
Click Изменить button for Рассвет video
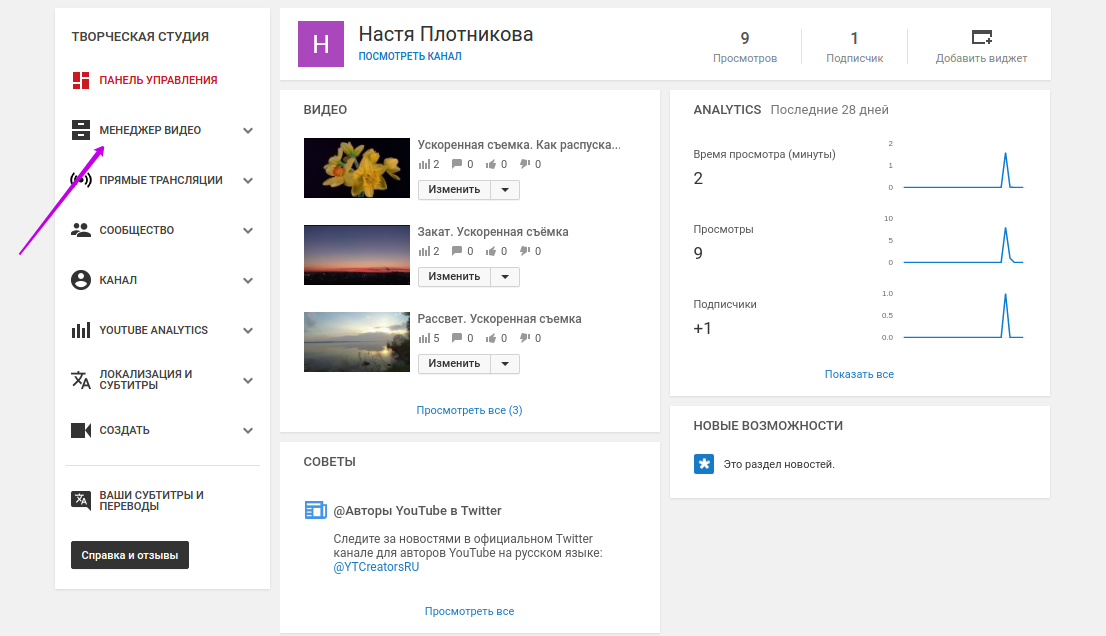(454, 364)
